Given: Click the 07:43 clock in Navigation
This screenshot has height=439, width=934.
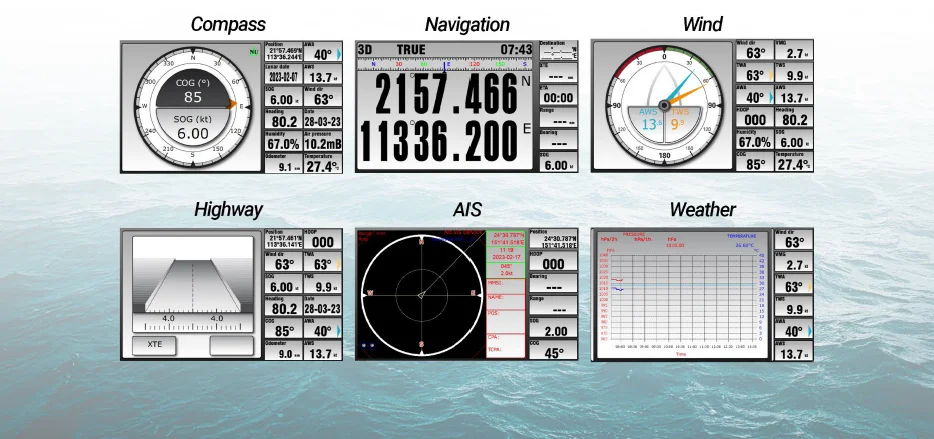Looking at the screenshot, I should (516, 49).
